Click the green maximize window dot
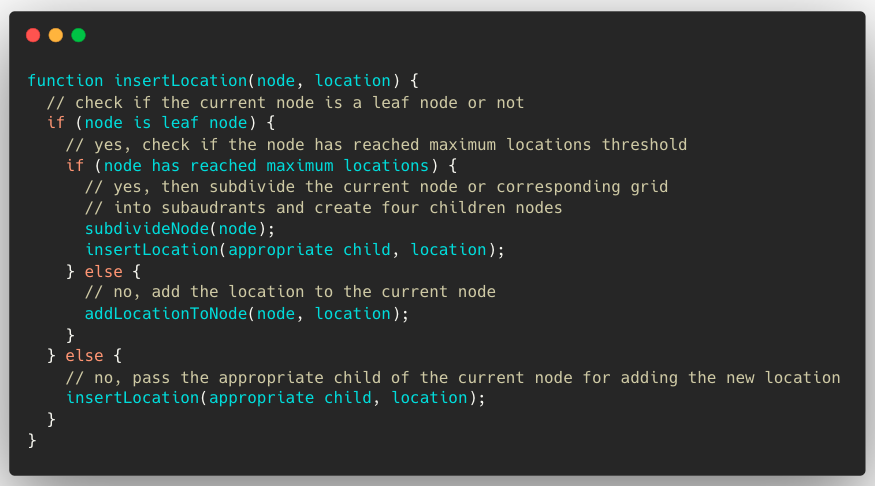 click(78, 35)
